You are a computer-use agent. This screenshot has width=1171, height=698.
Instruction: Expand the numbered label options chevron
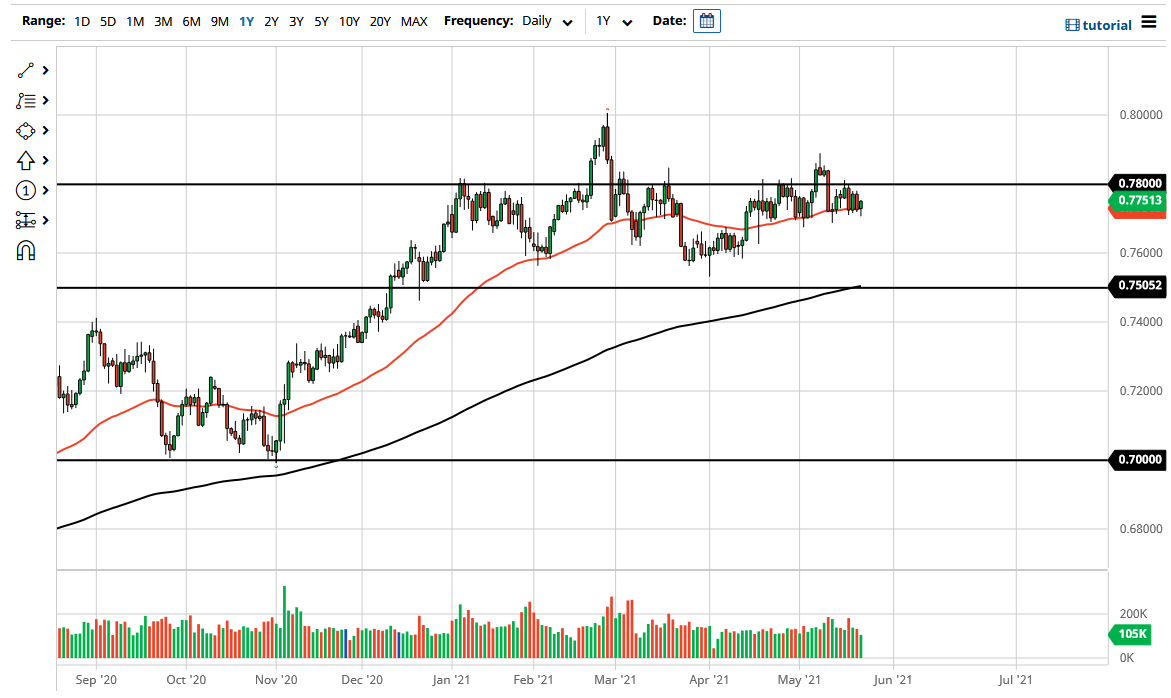pos(46,190)
